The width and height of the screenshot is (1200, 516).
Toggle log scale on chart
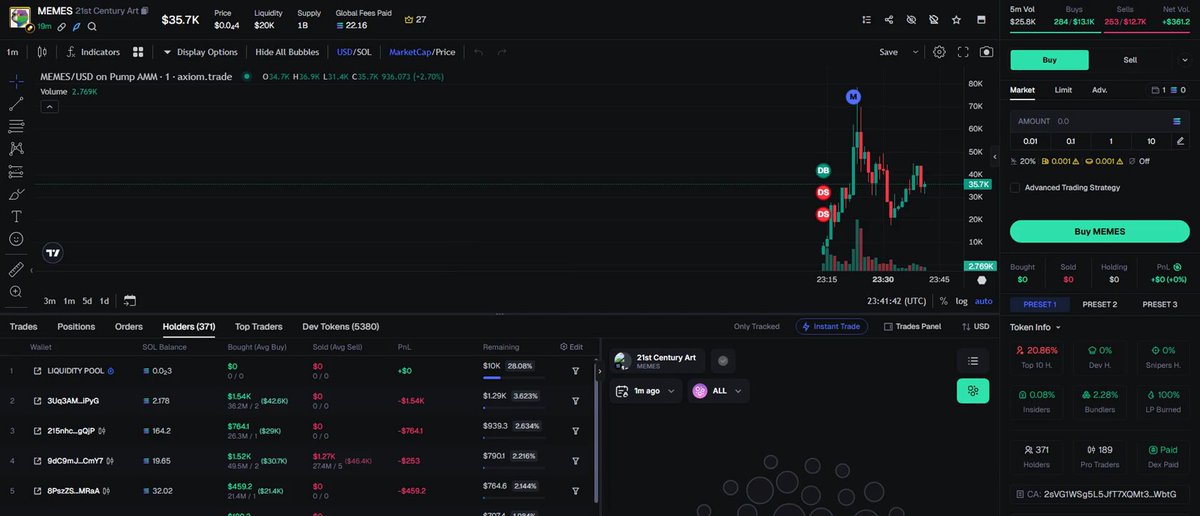tap(961, 300)
